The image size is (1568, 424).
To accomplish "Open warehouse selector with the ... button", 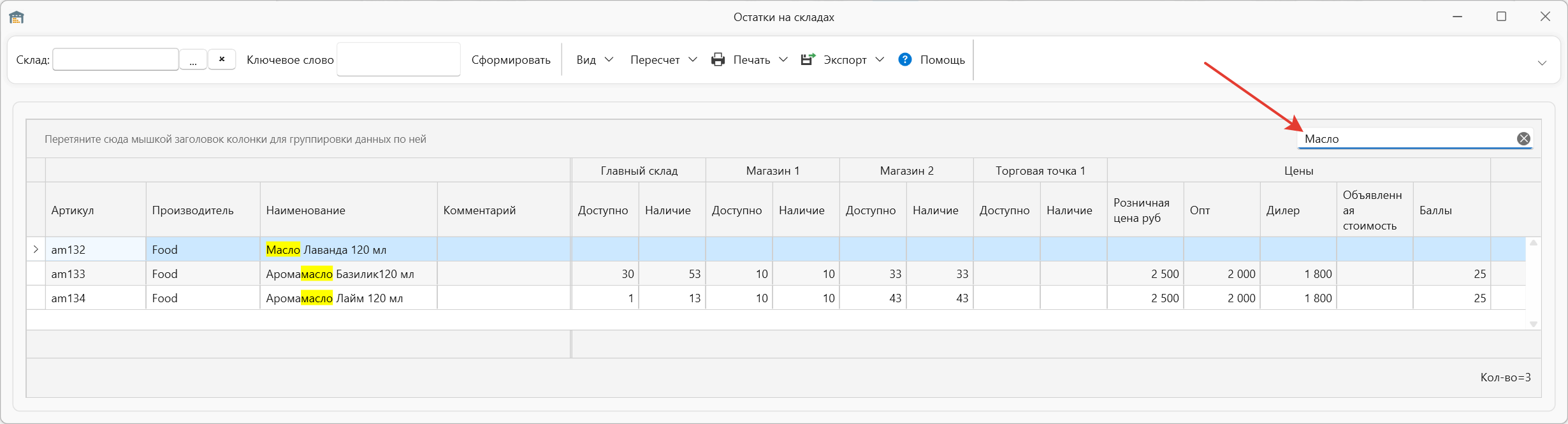I will point(192,59).
